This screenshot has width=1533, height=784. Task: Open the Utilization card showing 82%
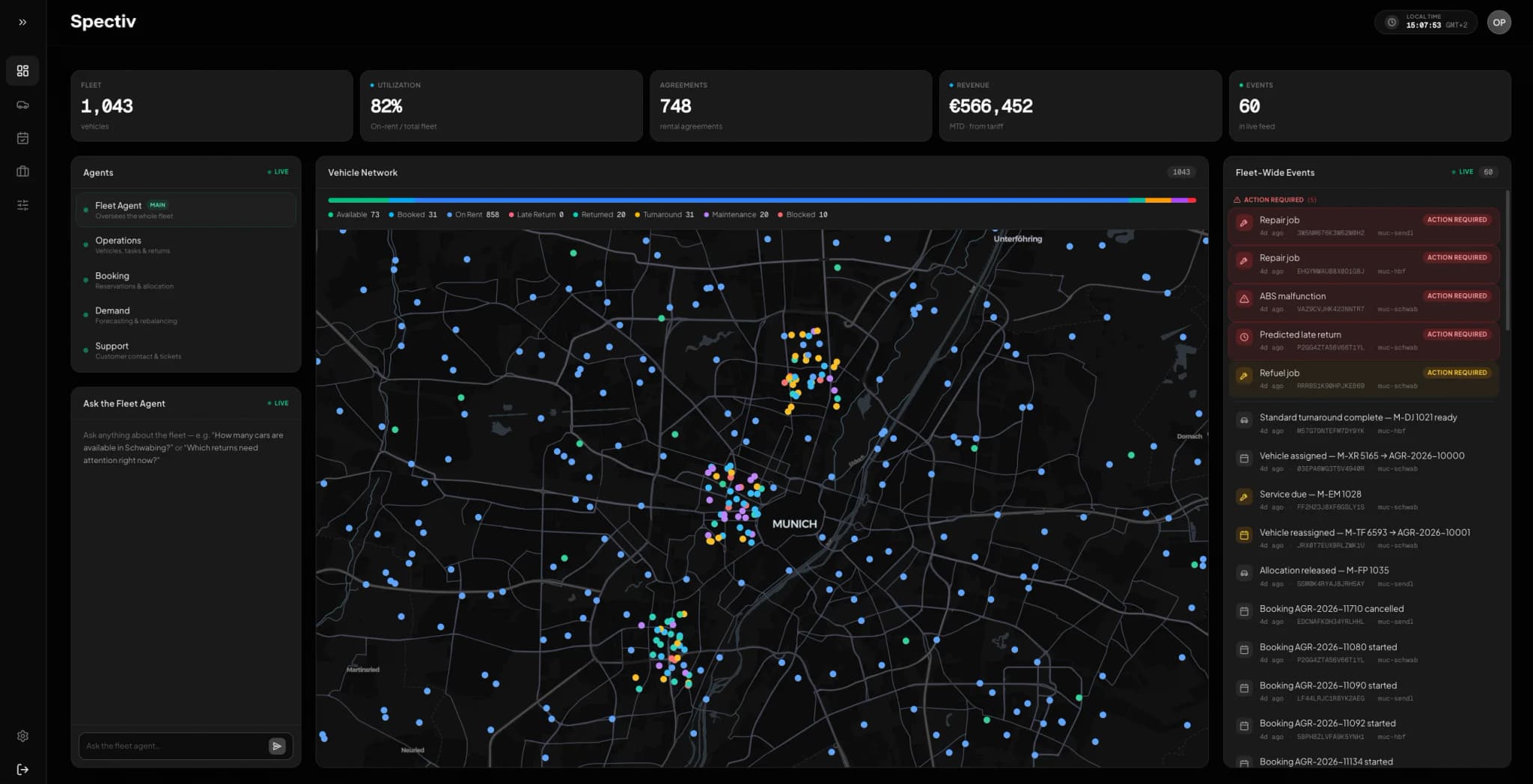(502, 105)
